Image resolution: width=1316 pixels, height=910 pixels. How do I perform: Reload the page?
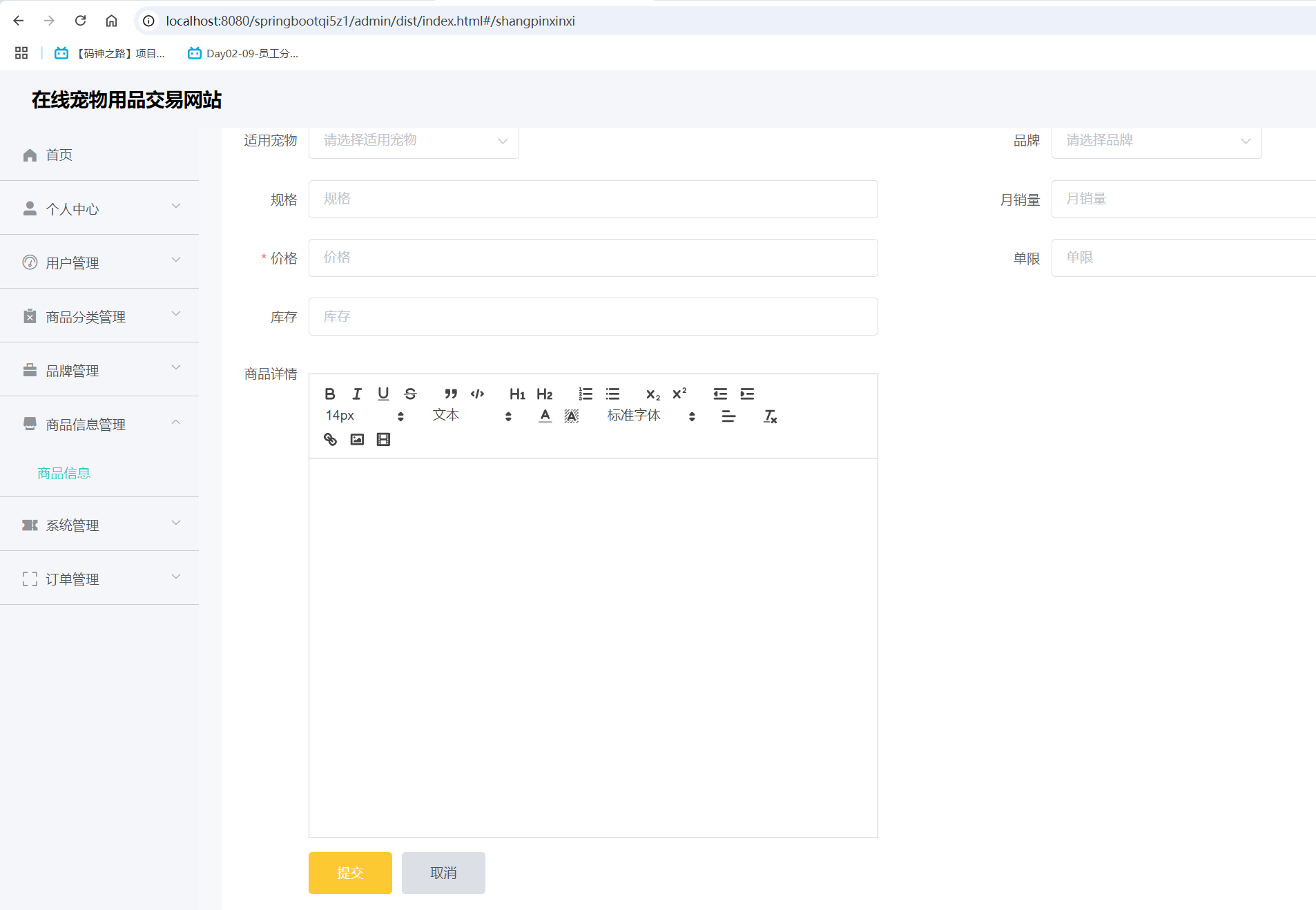tap(80, 21)
